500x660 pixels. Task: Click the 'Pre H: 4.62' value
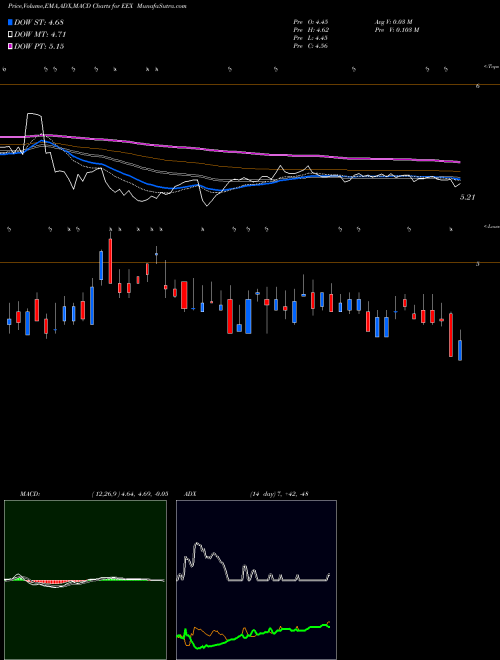click(x=311, y=30)
